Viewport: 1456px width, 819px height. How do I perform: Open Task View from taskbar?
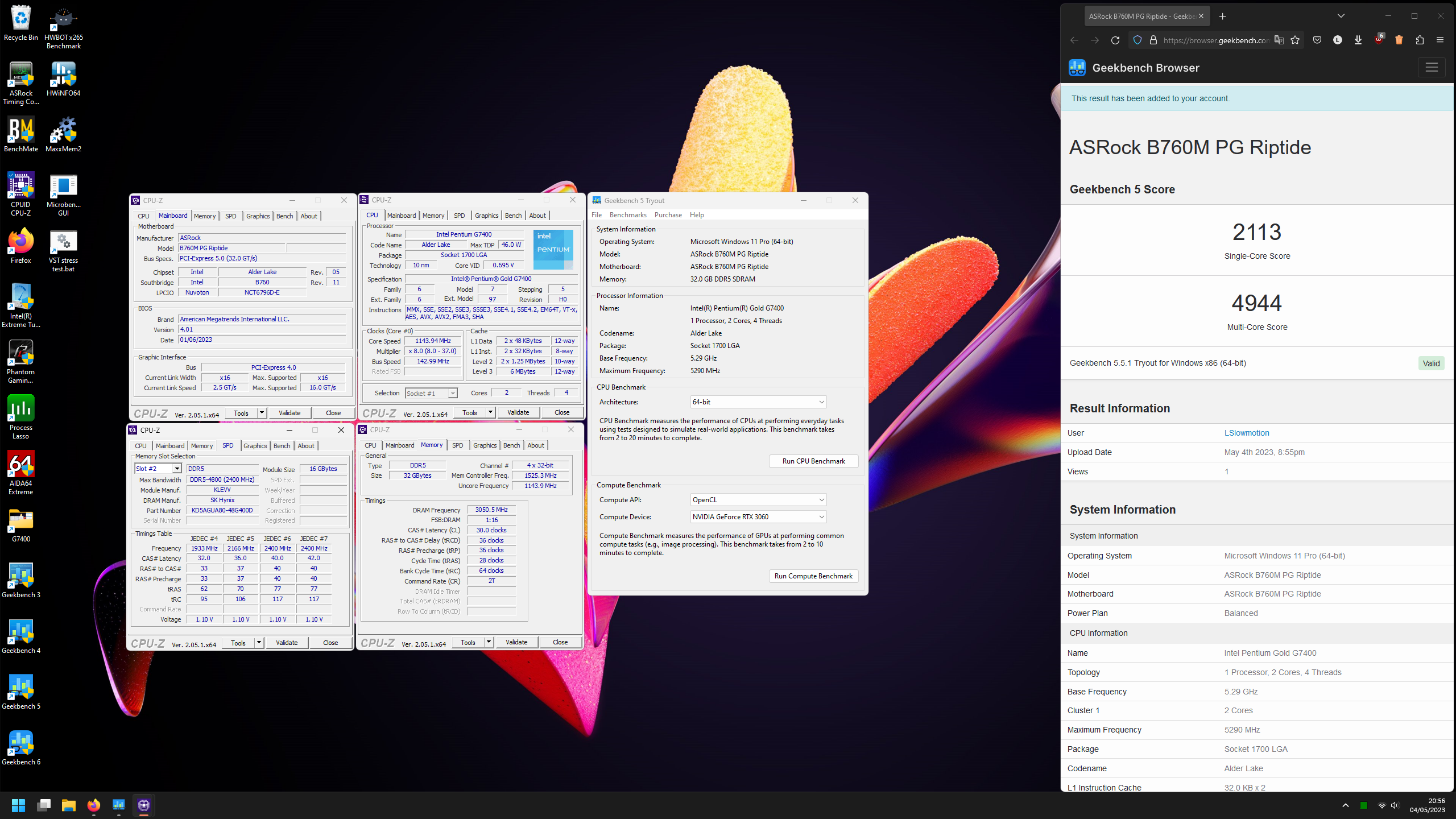44,805
